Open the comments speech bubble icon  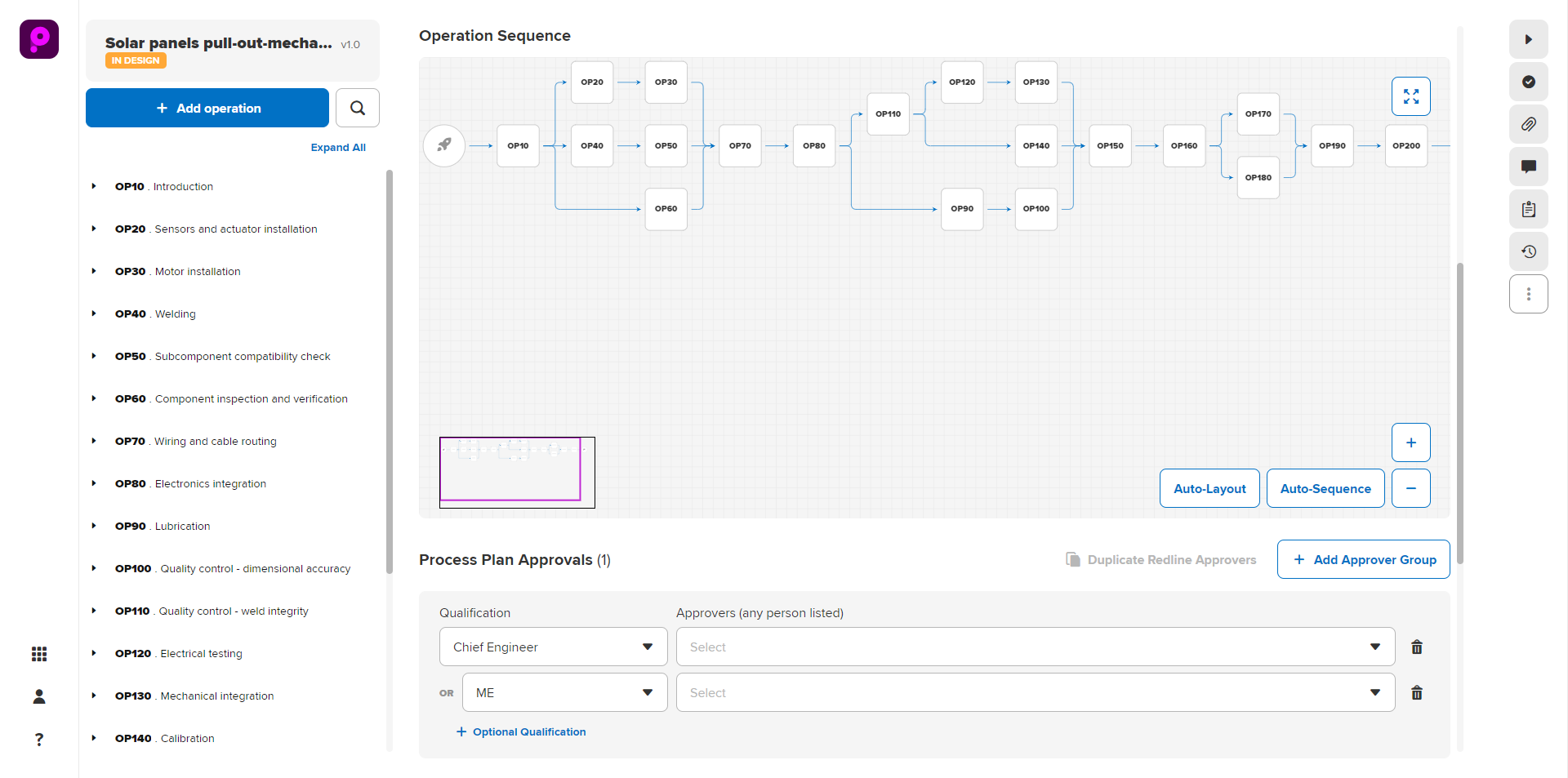coord(1528,167)
